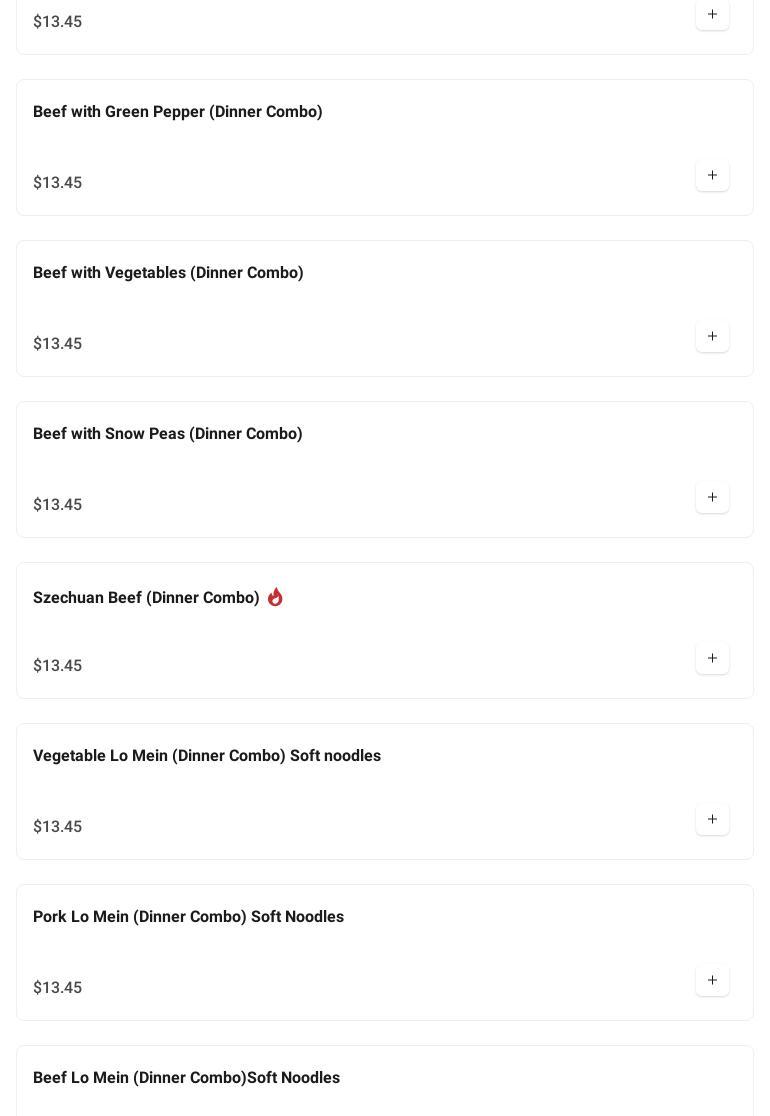Add Pork Lo Mein combo to order

pos(712,981)
